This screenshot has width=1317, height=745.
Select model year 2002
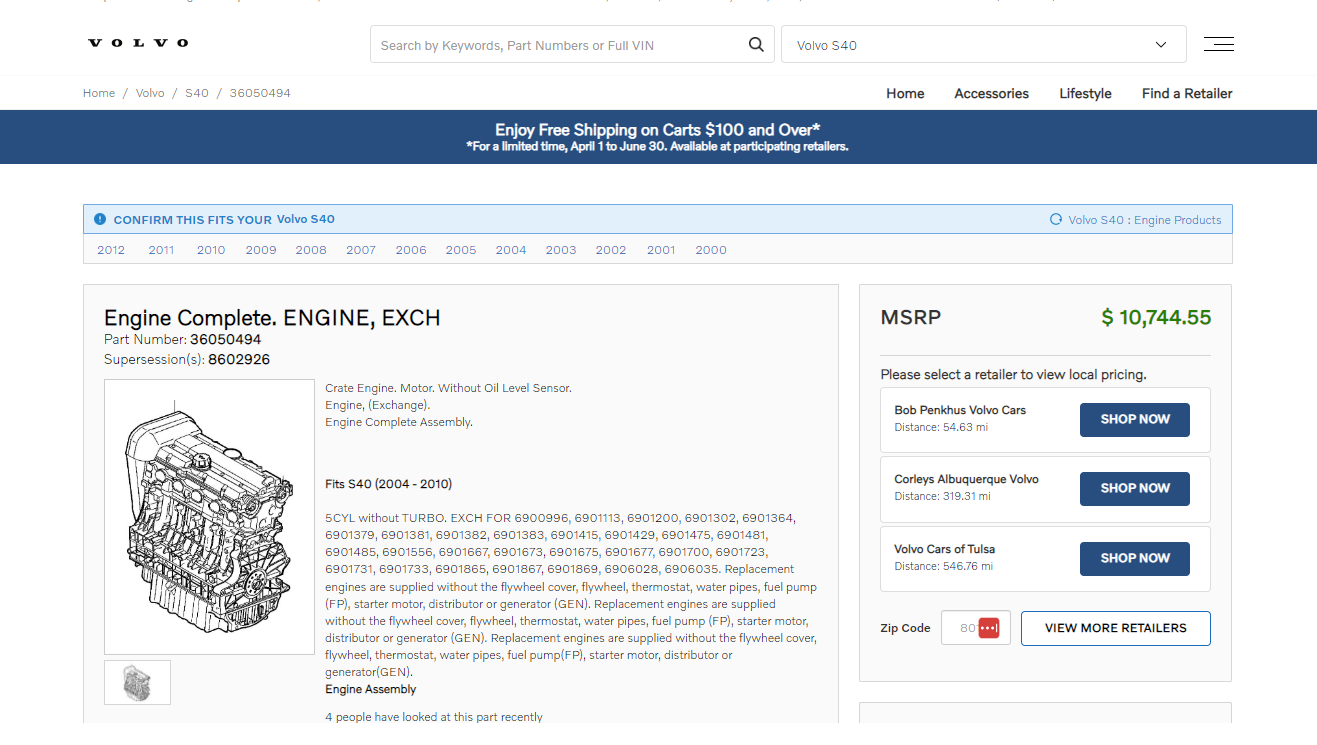click(x=611, y=250)
